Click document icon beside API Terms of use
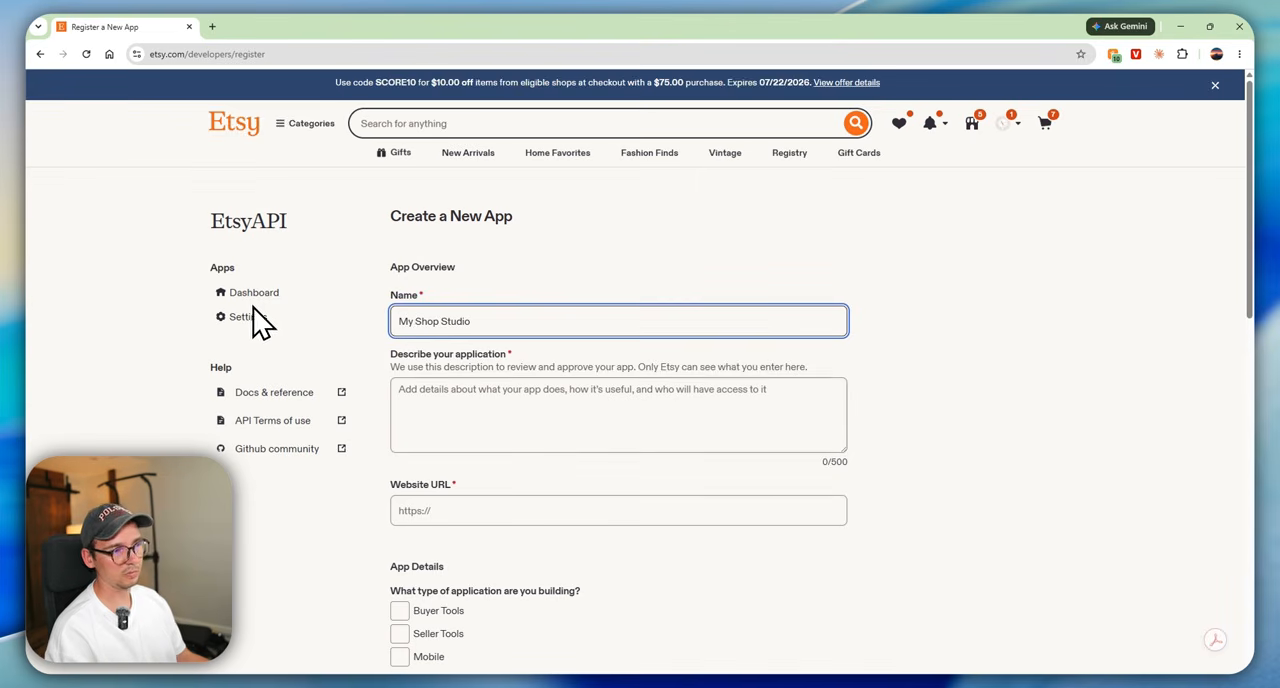 click(x=221, y=420)
